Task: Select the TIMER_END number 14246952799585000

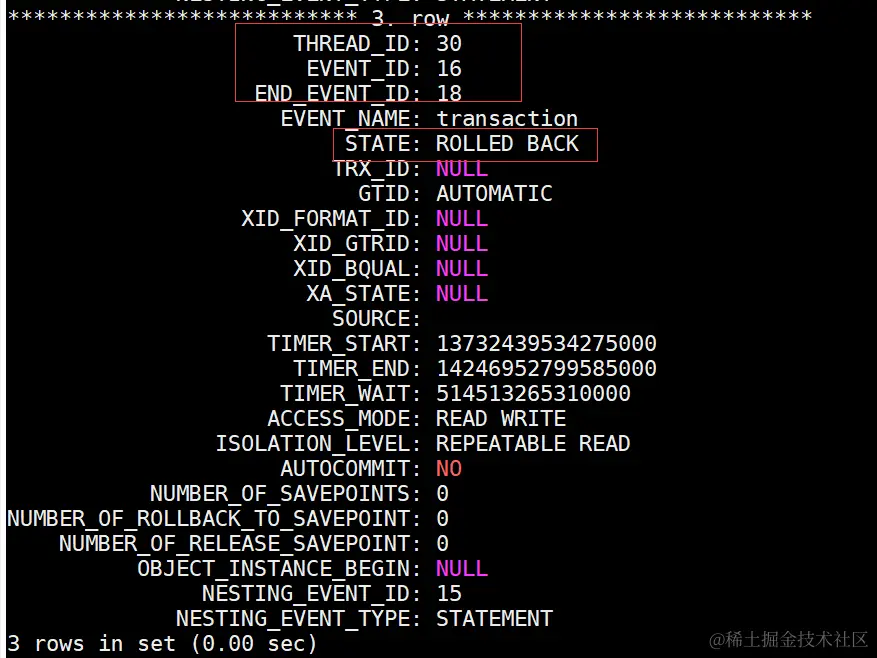Action: (546, 369)
